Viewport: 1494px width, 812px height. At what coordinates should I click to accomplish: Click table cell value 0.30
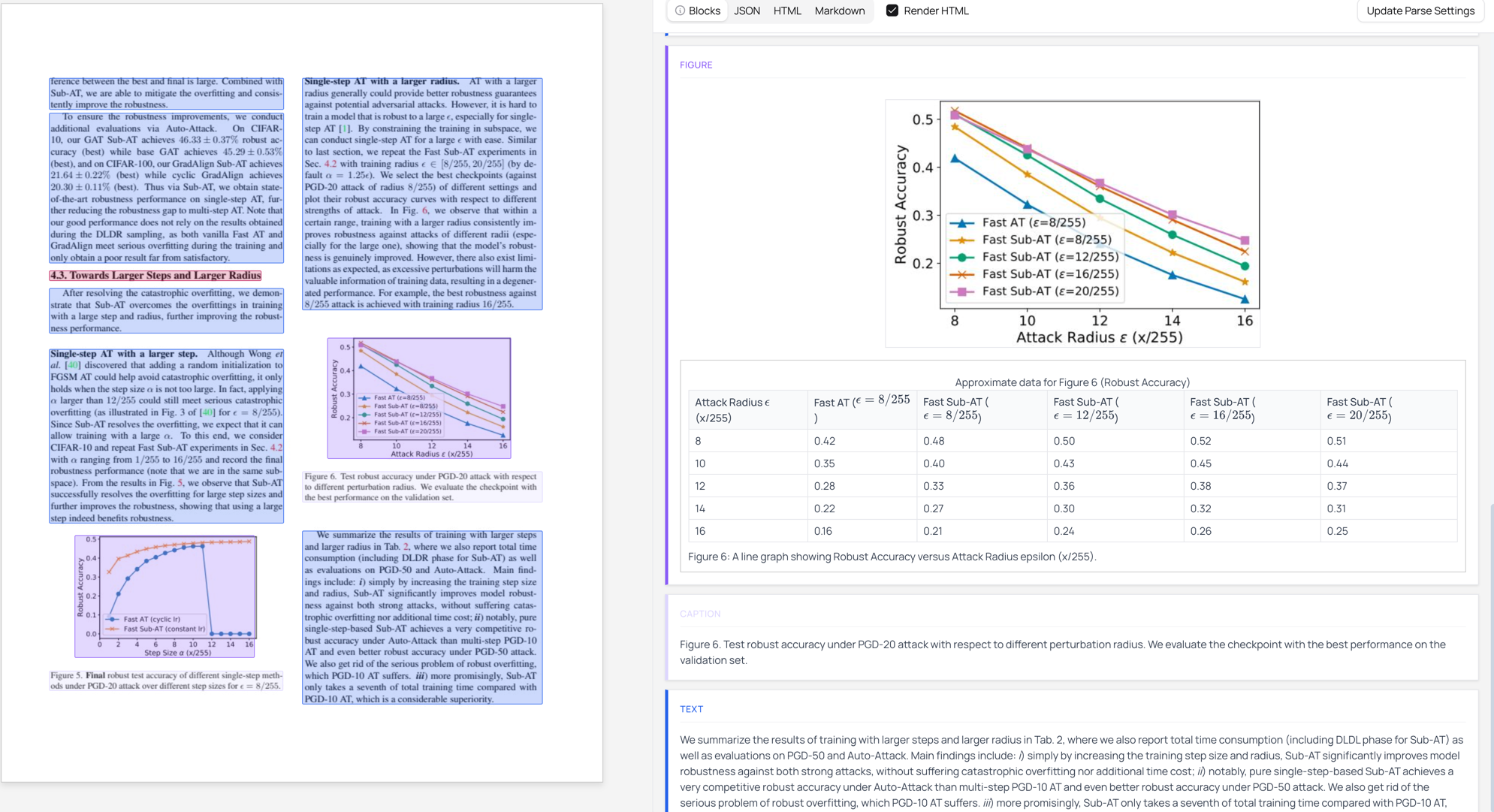click(1064, 509)
